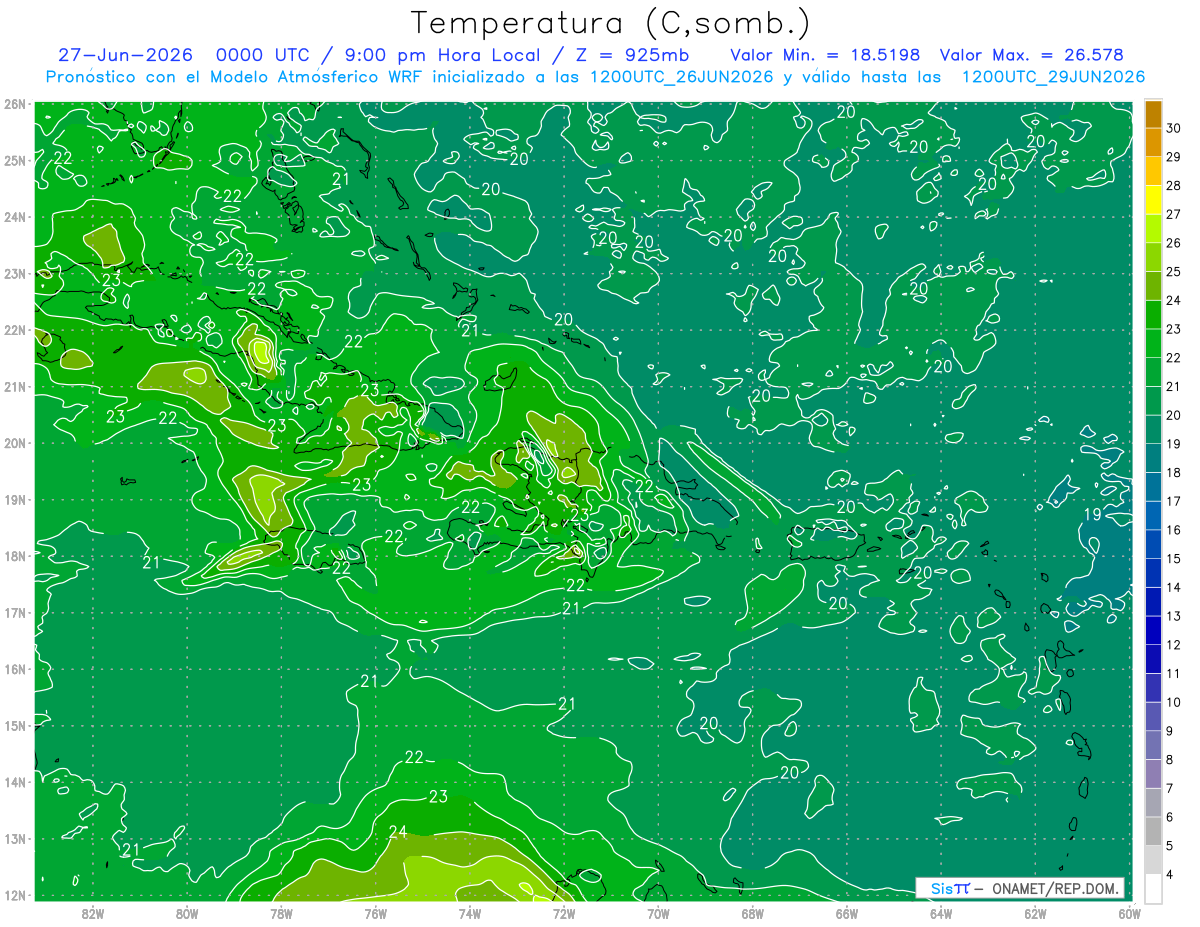Click the latitude label '16N'

(x=14, y=669)
